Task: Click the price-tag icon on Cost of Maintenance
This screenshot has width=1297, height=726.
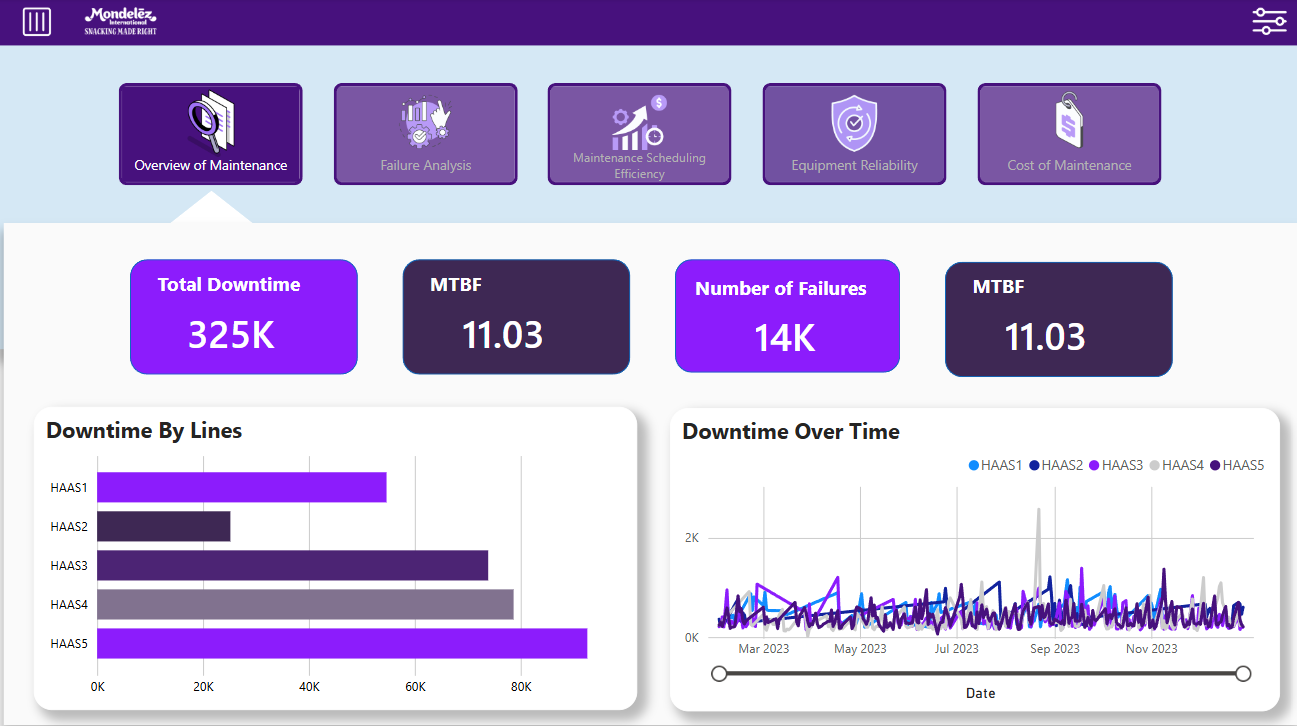Action: (x=1068, y=118)
